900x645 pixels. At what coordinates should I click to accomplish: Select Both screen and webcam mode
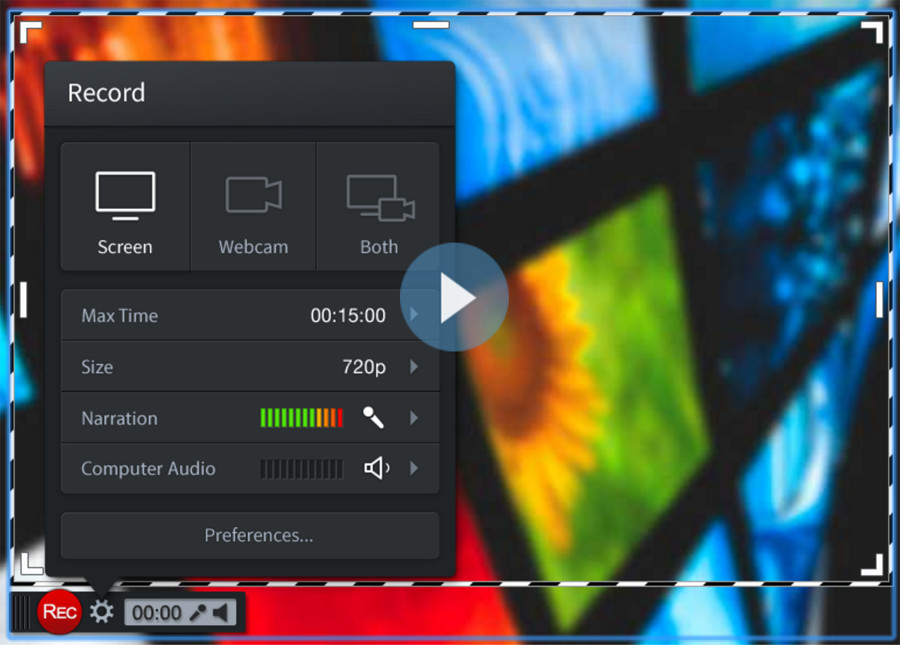[379, 207]
